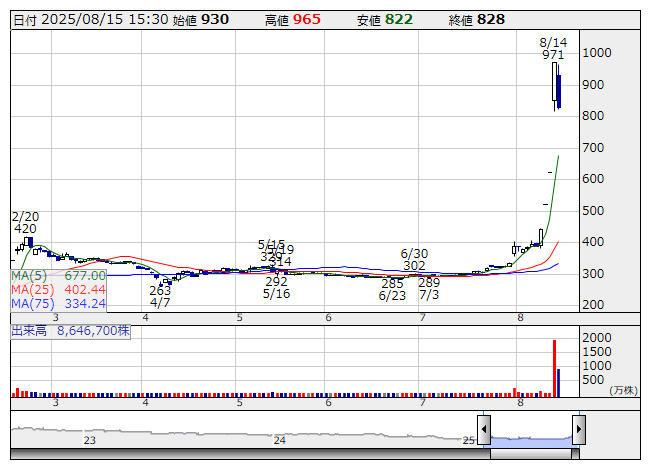The height and width of the screenshot is (470, 653).
Task: Click the right range slider handle arrow
Action: 579,430
